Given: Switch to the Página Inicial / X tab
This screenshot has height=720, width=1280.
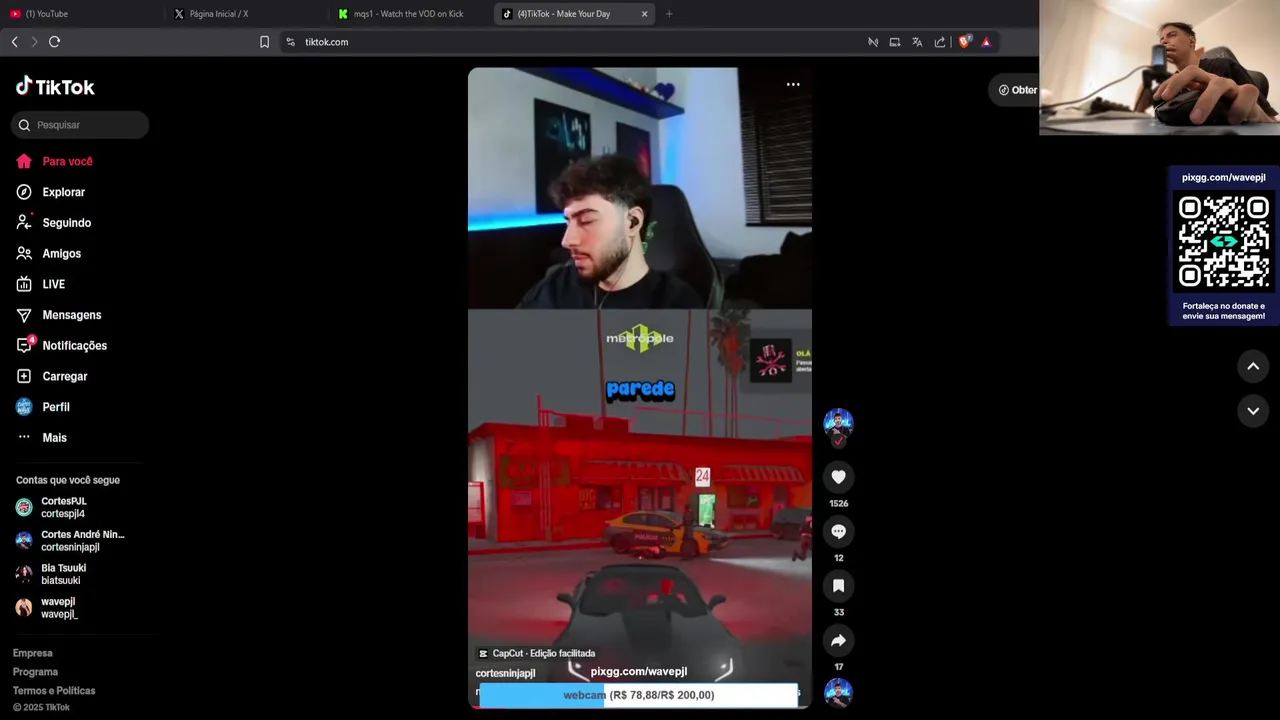Looking at the screenshot, I should pyautogui.click(x=245, y=14).
